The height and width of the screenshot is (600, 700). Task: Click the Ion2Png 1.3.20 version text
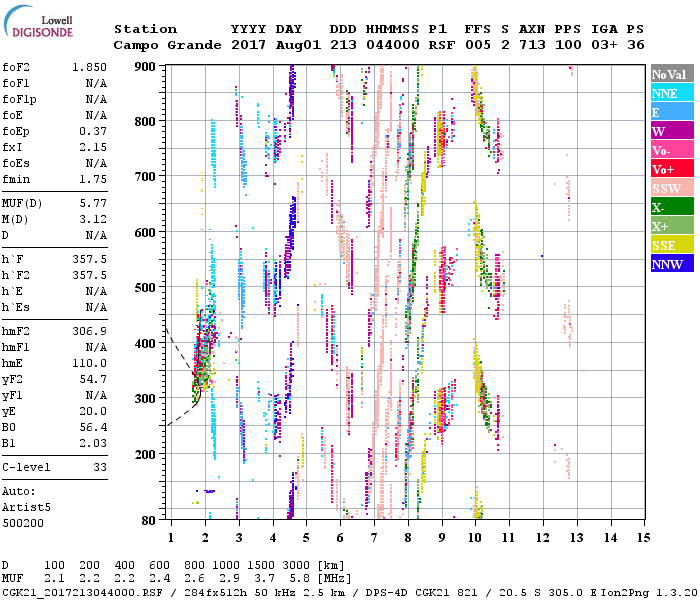(x=650, y=593)
